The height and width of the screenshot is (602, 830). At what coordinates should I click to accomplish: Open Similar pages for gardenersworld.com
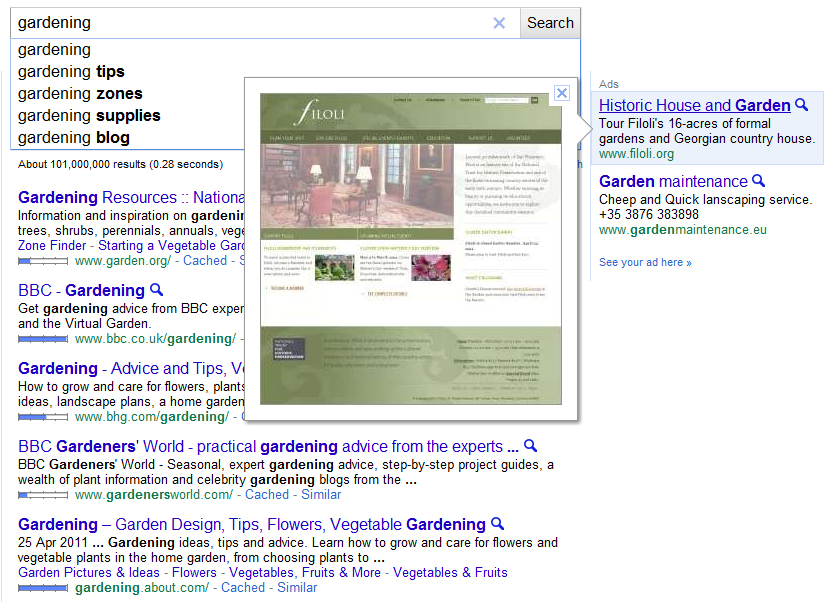321,495
